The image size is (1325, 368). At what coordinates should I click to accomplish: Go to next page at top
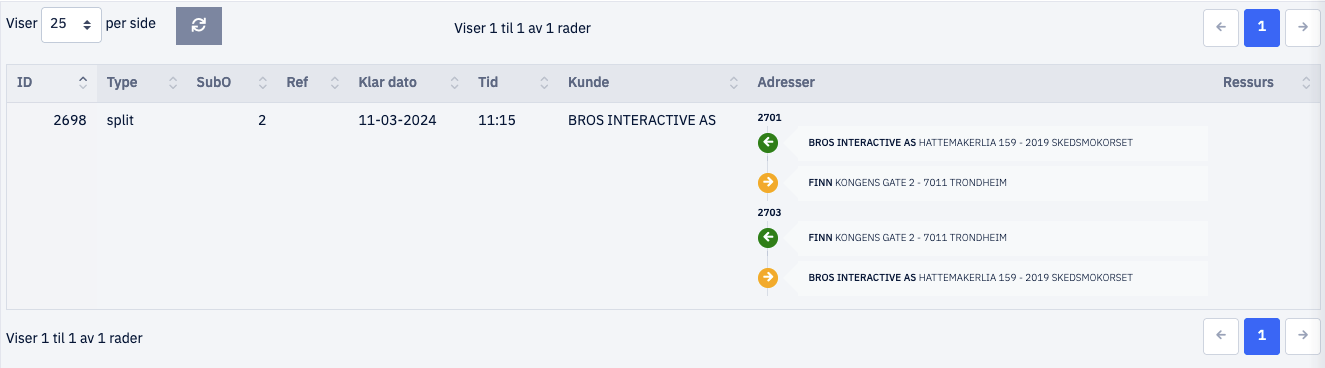(1303, 28)
